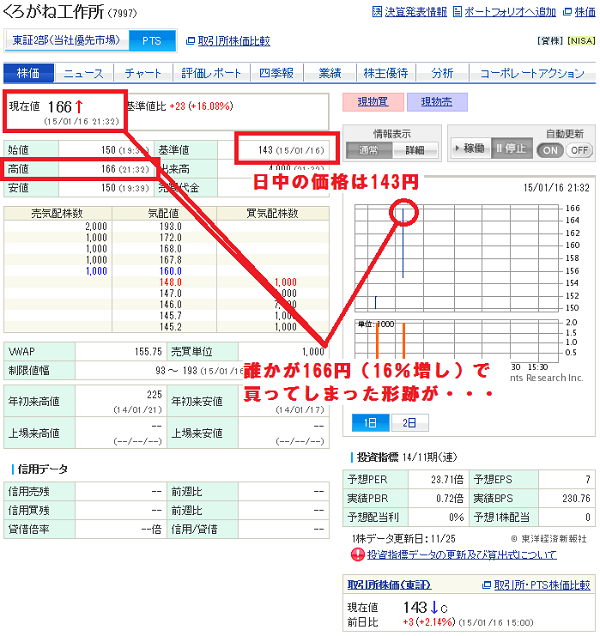Click 現物買 buy button

click(x=373, y=102)
